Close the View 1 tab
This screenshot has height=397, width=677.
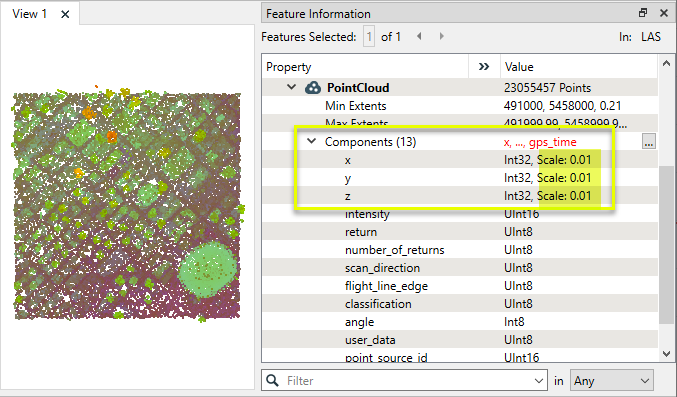tap(65, 14)
